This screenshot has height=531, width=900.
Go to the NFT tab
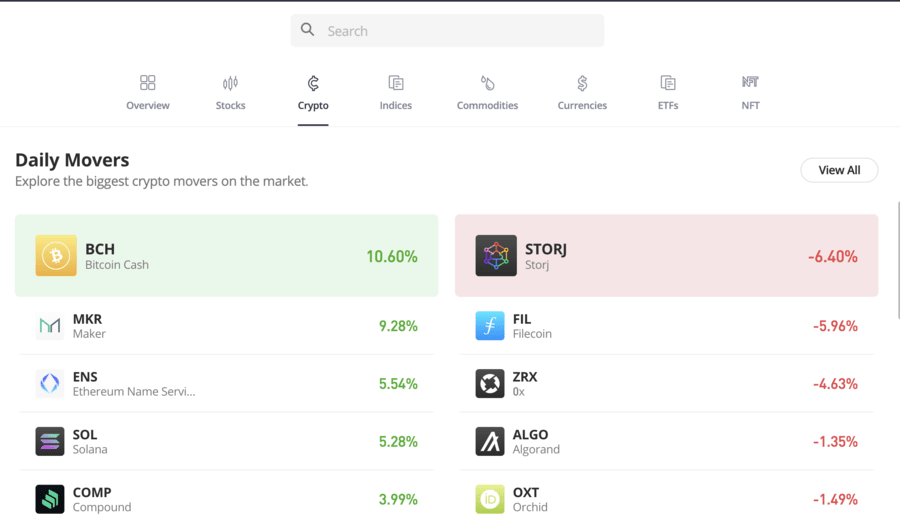[750, 93]
